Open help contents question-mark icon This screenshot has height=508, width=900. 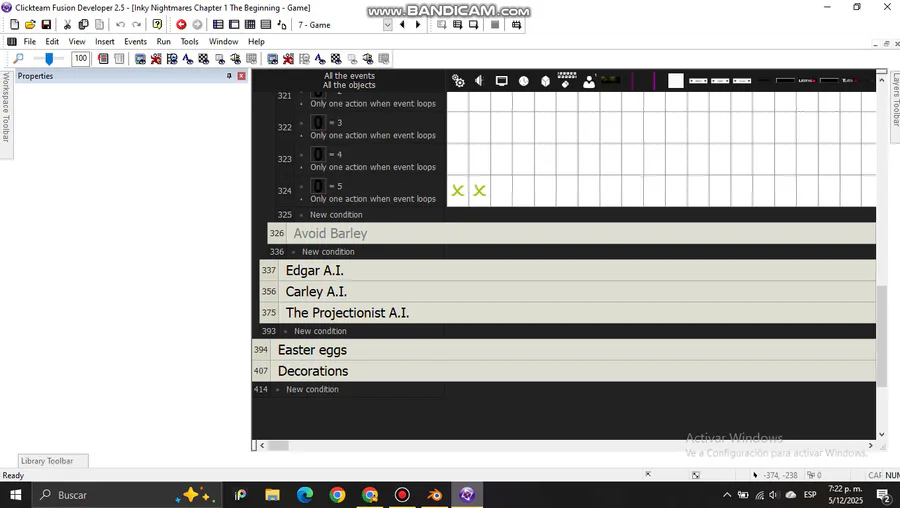pos(157,25)
